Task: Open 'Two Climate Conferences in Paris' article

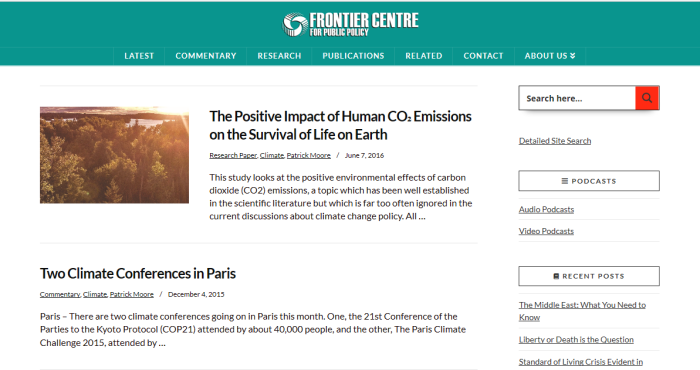Action: [x=138, y=273]
